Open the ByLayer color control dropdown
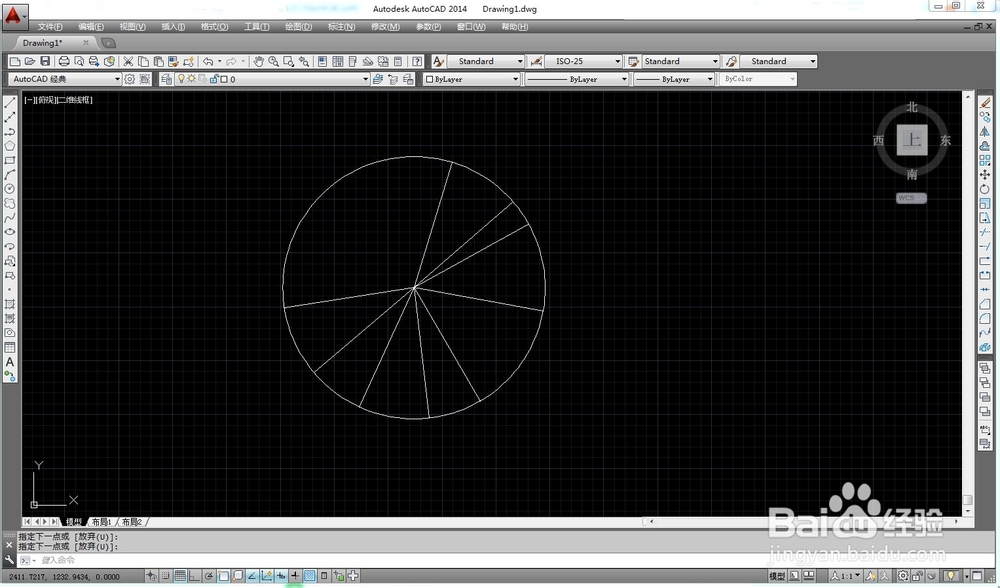The height and width of the screenshot is (588, 1000). (471, 79)
